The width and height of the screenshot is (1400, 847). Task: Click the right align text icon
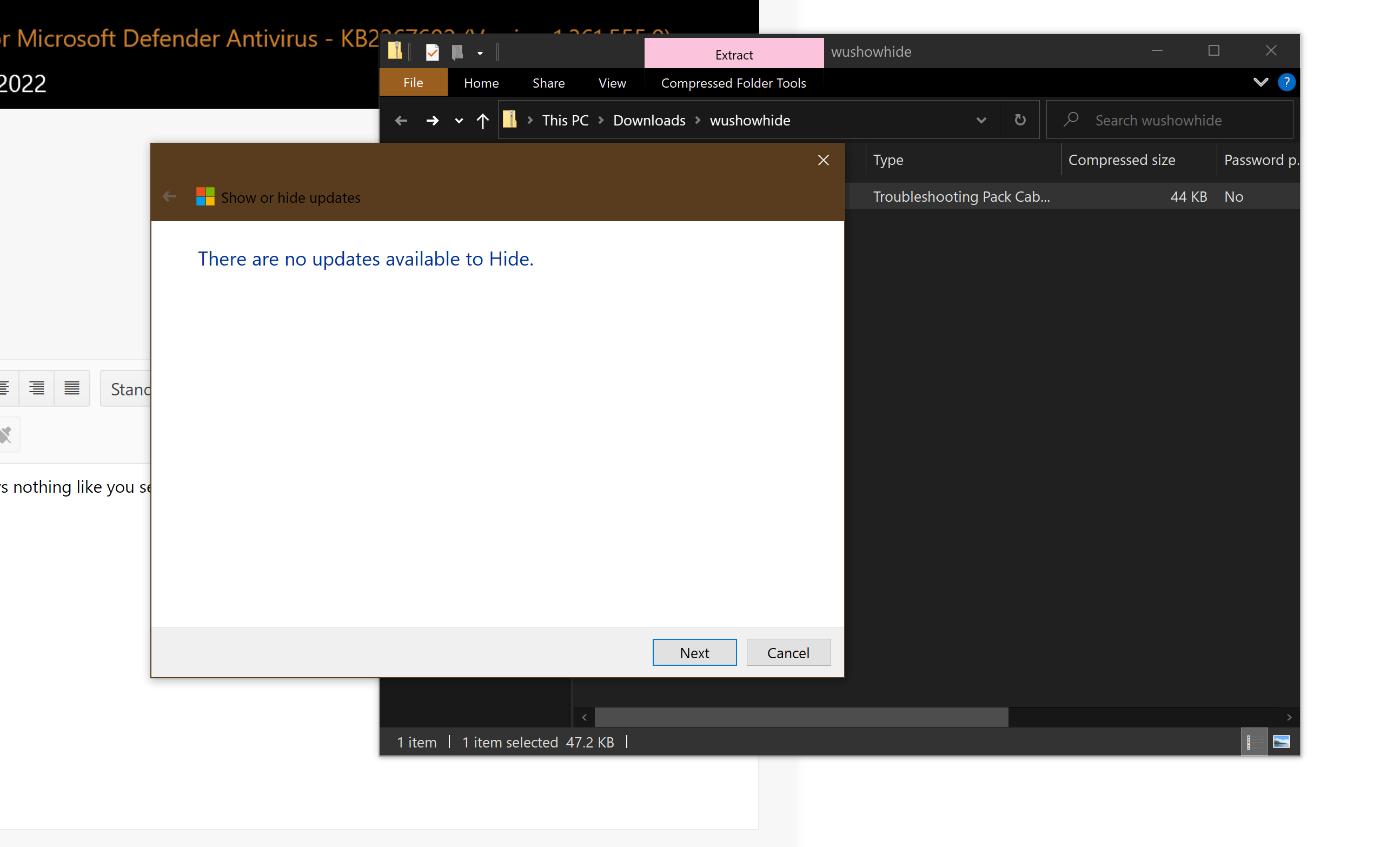click(x=37, y=388)
